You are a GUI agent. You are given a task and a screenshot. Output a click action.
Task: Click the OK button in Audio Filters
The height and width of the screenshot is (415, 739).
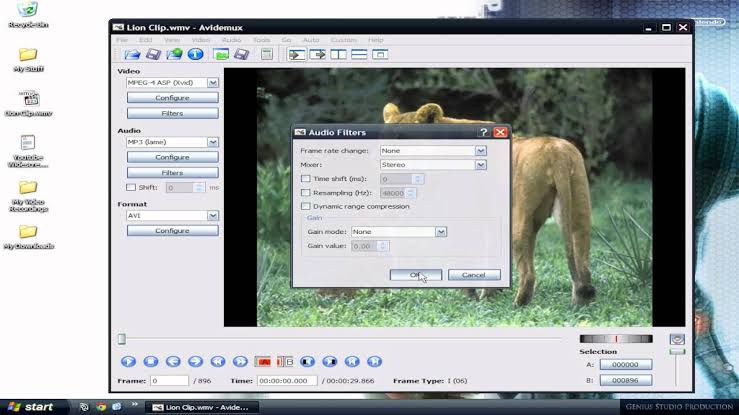[x=415, y=275]
